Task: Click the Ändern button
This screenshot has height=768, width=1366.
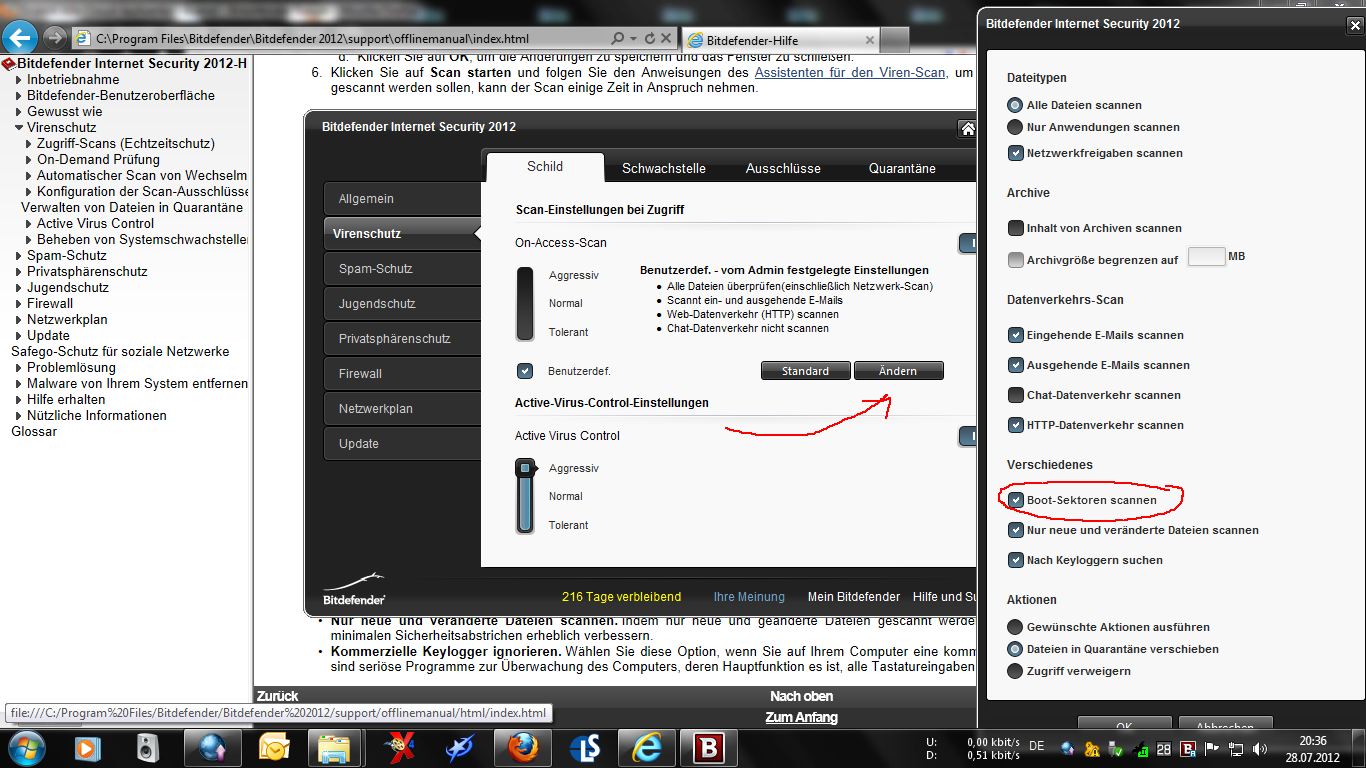Action: pos(898,371)
